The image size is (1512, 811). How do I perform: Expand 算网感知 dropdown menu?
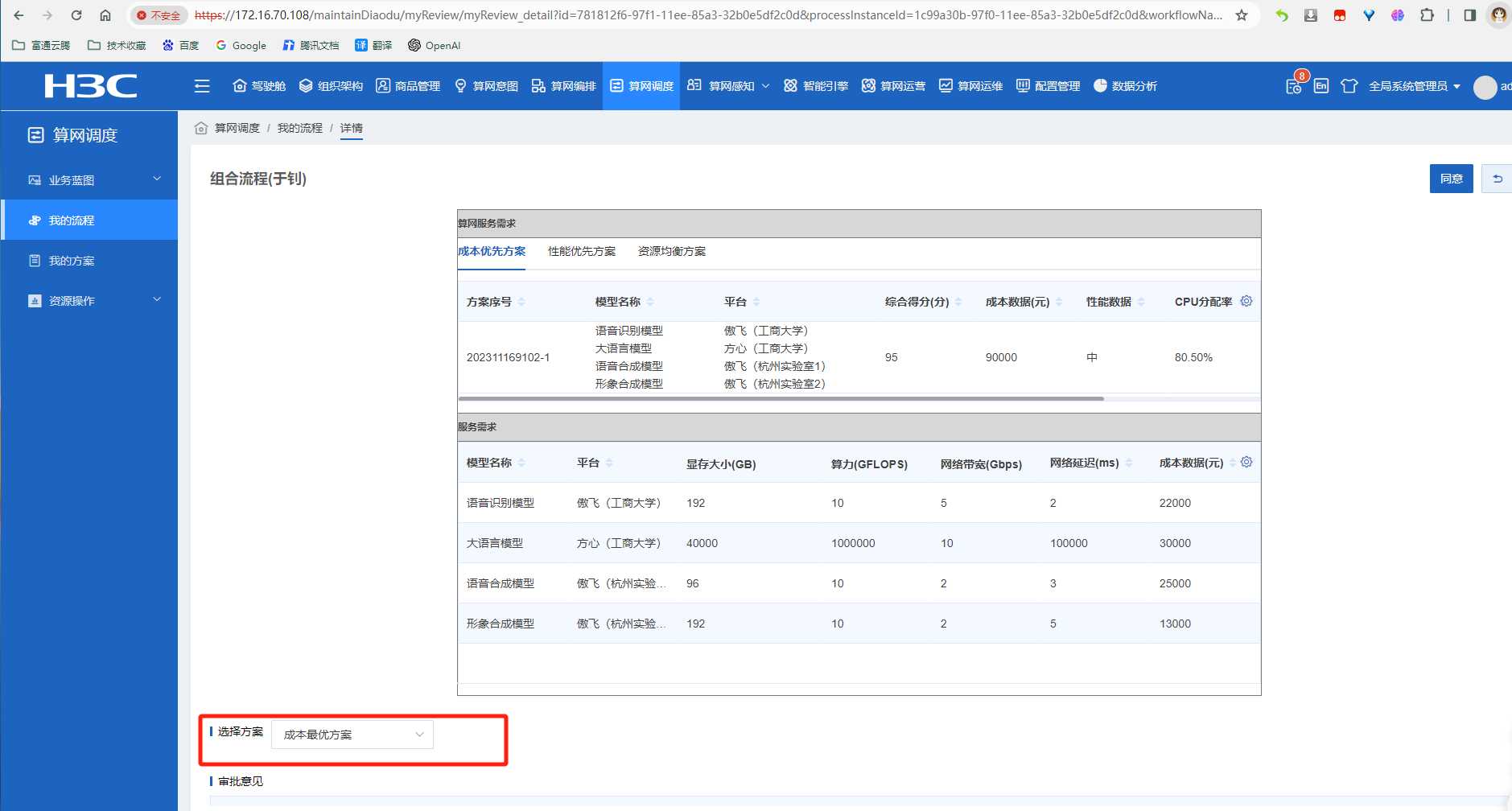point(728,86)
